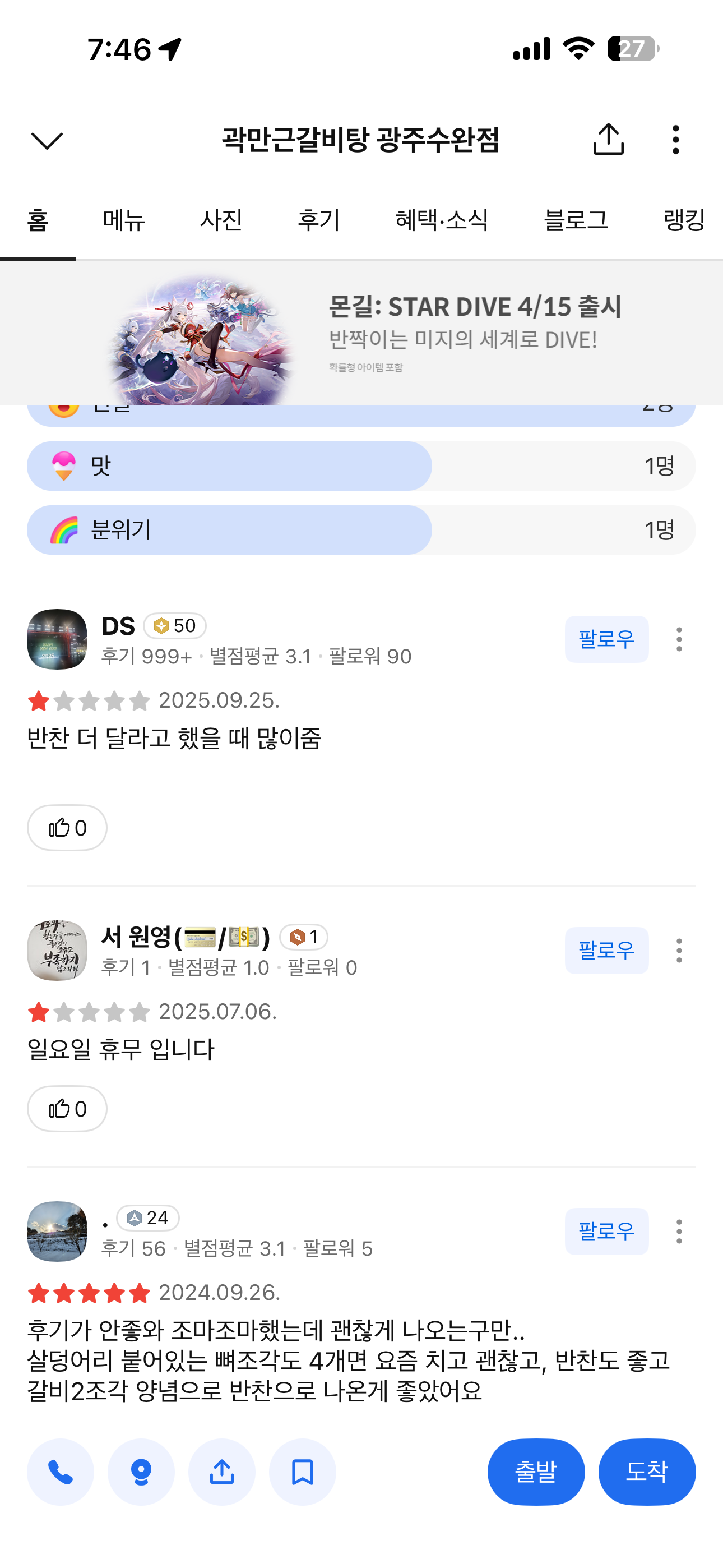The height and width of the screenshot is (1568, 723).
Task: Open the three-dot menu in the header
Action: point(675,140)
